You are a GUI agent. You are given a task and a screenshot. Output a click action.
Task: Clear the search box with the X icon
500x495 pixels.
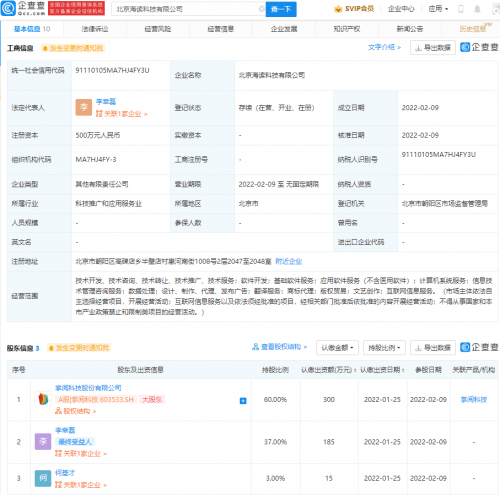click(x=262, y=9)
